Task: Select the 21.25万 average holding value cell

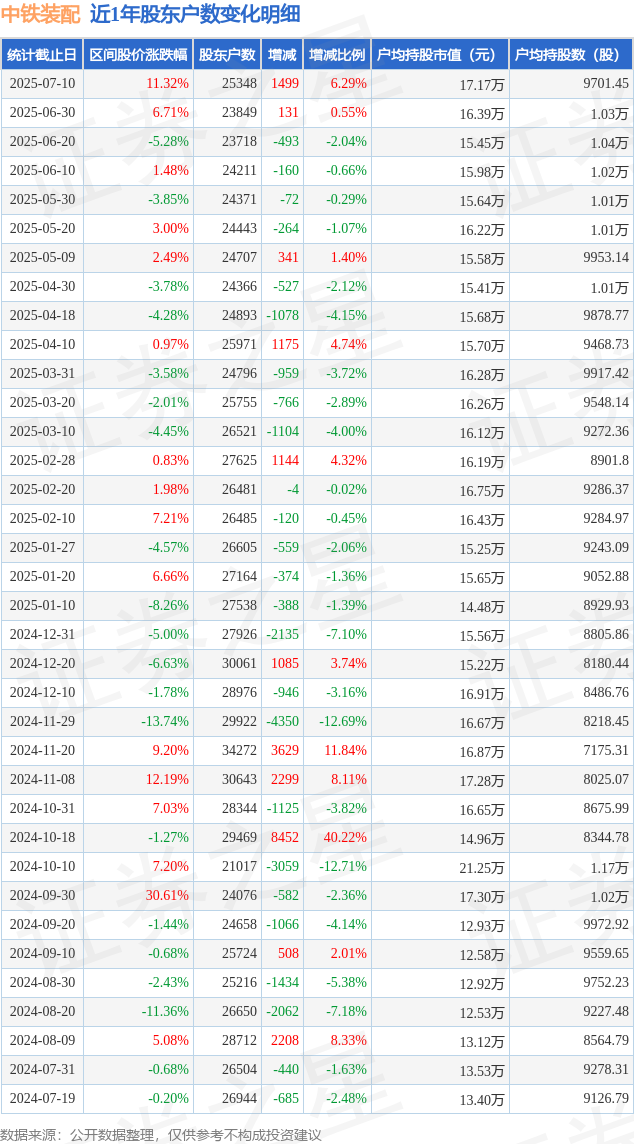Action: [484, 866]
